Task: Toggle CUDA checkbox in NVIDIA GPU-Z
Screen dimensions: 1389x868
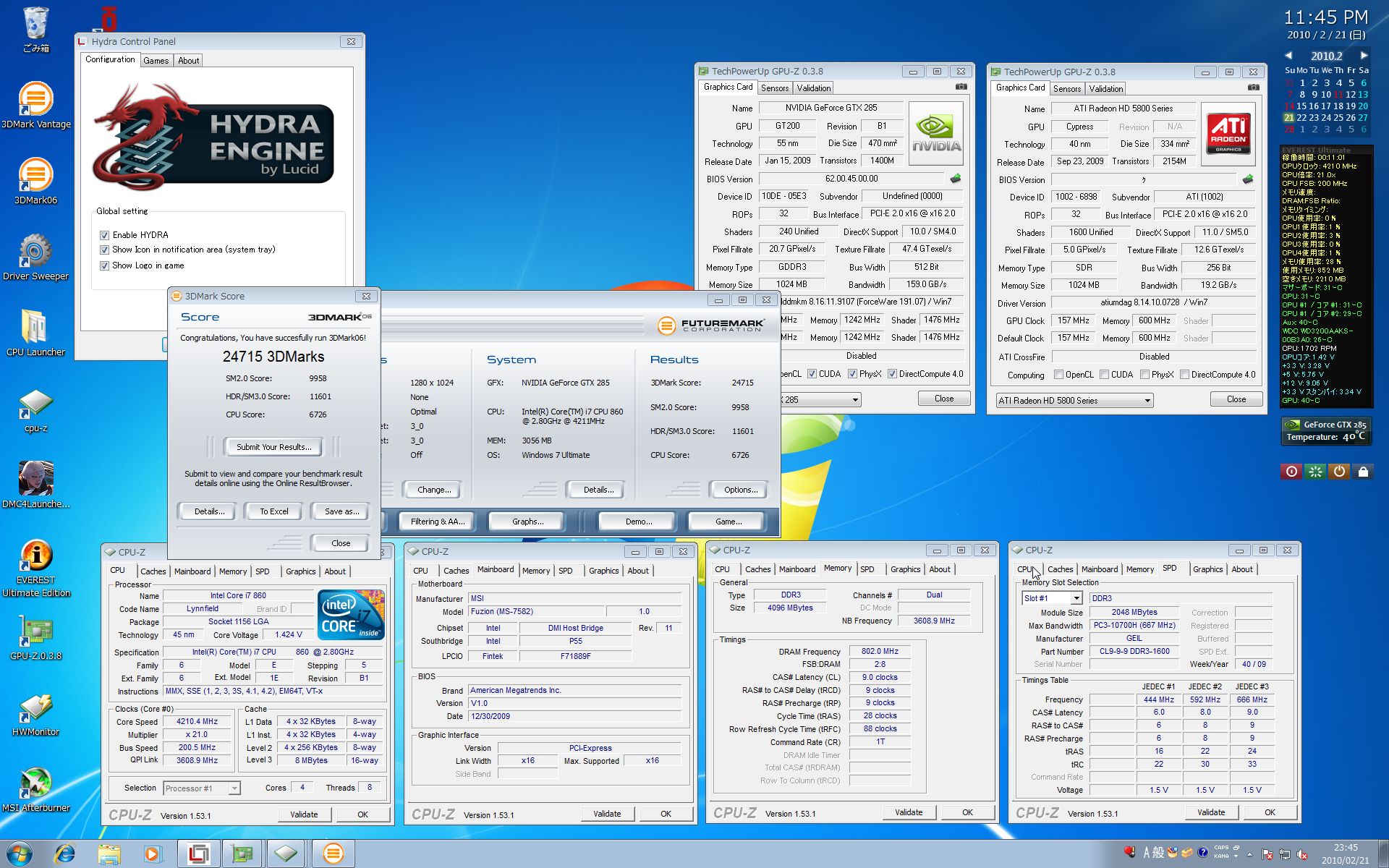Action: tap(812, 374)
